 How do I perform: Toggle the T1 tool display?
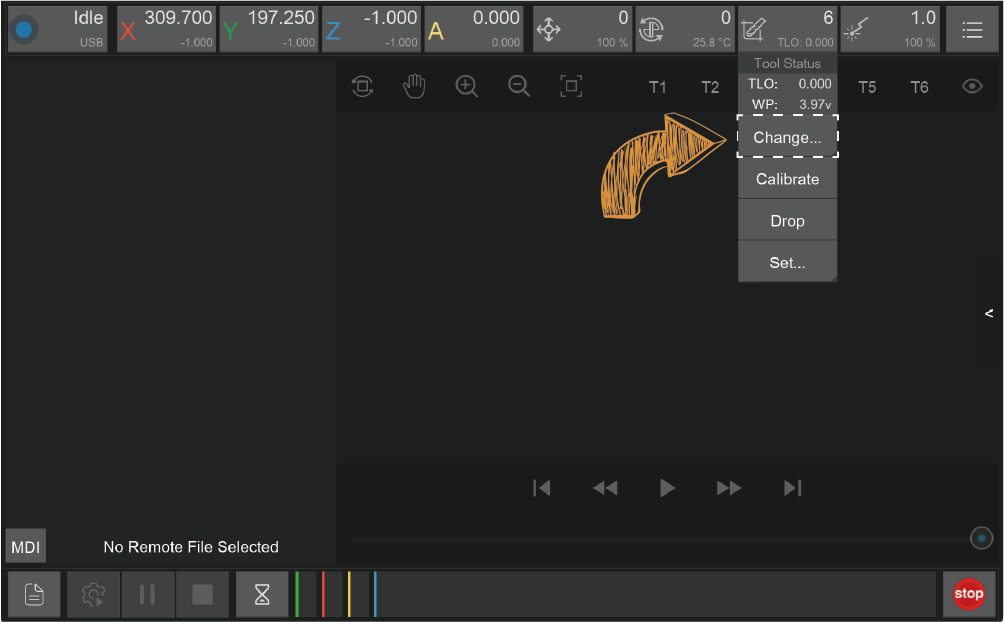click(657, 87)
